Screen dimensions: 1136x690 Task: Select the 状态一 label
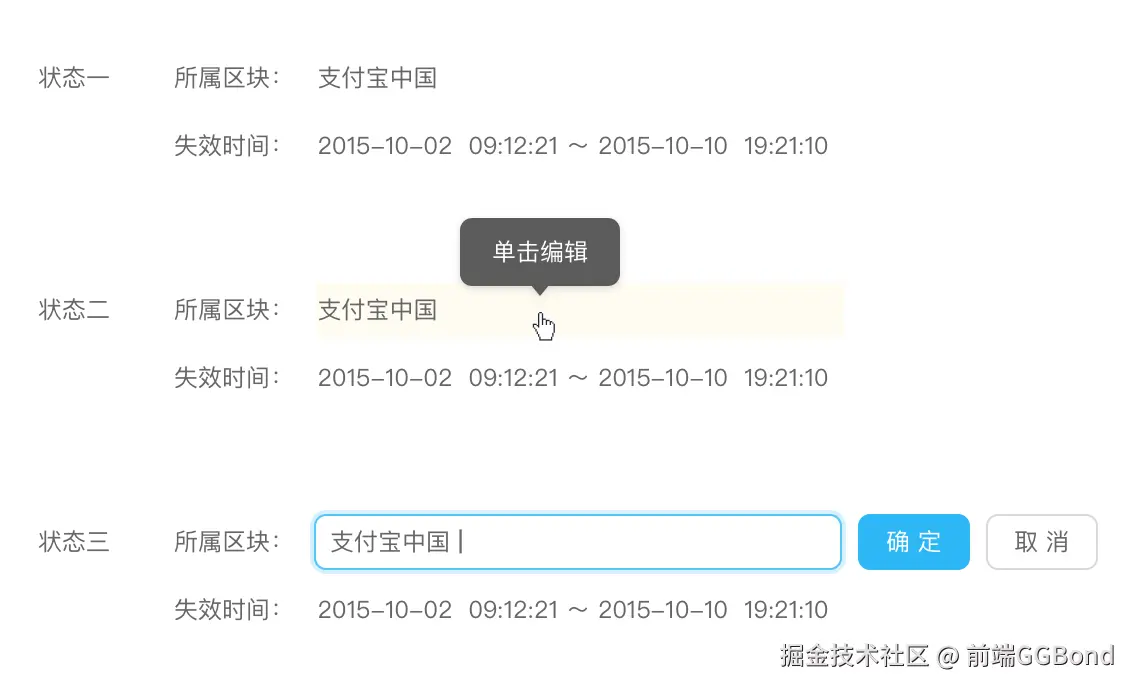tap(74, 78)
